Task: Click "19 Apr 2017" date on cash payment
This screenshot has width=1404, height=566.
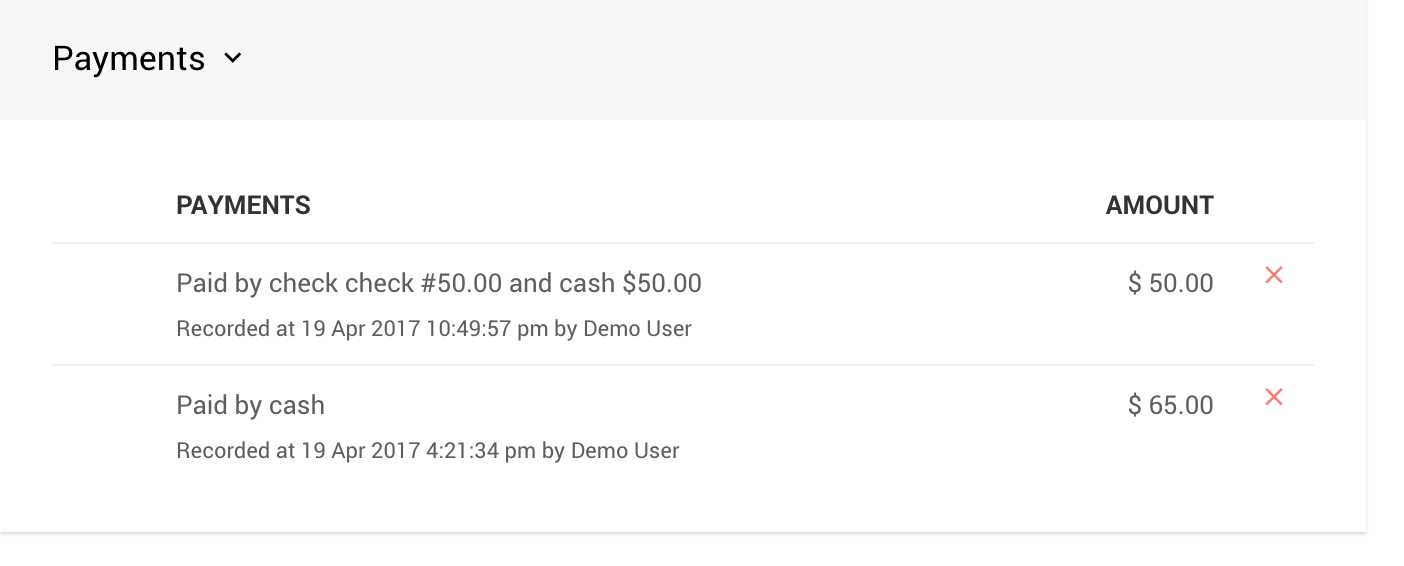Action: click(x=360, y=451)
